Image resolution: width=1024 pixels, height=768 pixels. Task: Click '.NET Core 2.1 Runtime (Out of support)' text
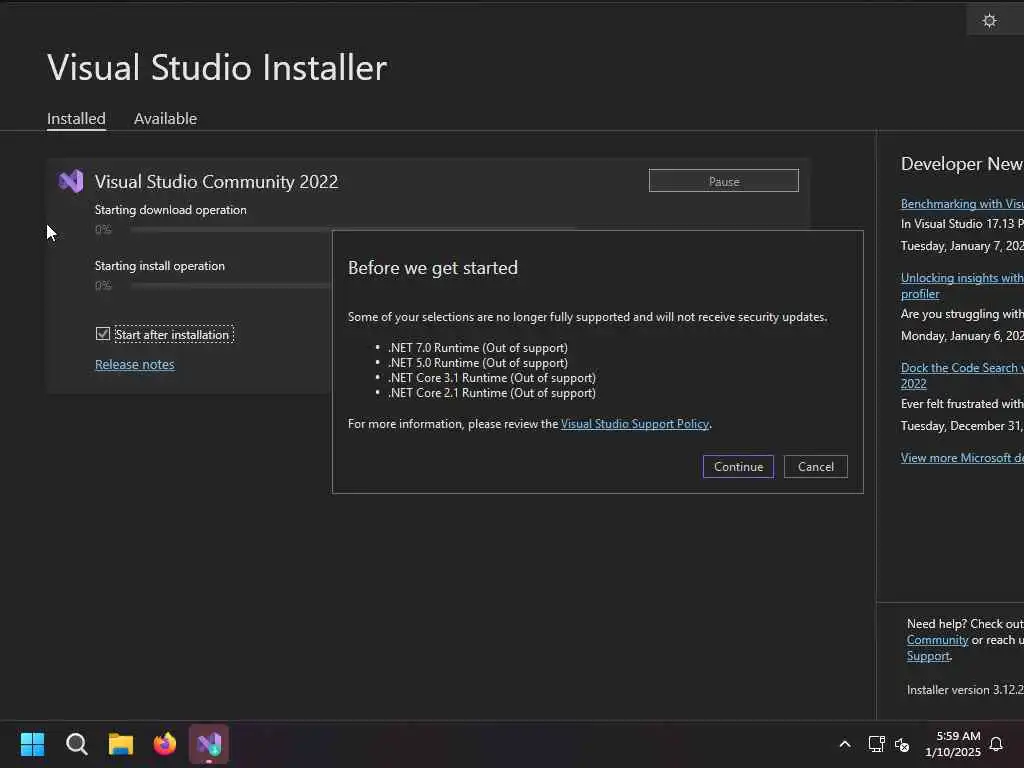[492, 393]
